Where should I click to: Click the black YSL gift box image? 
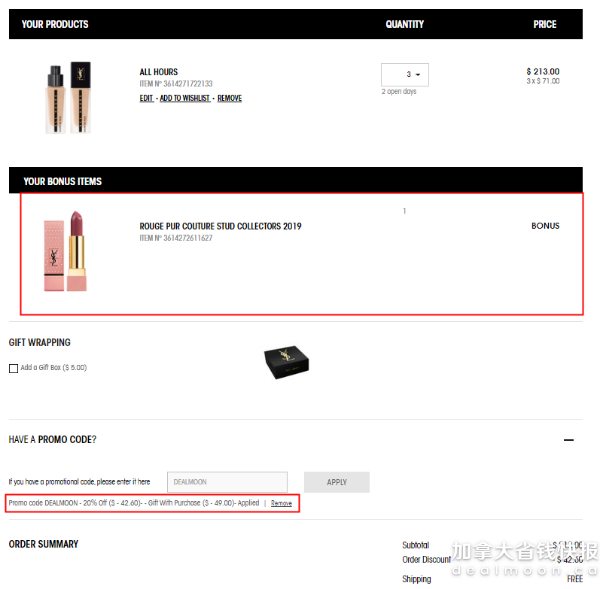(286, 362)
